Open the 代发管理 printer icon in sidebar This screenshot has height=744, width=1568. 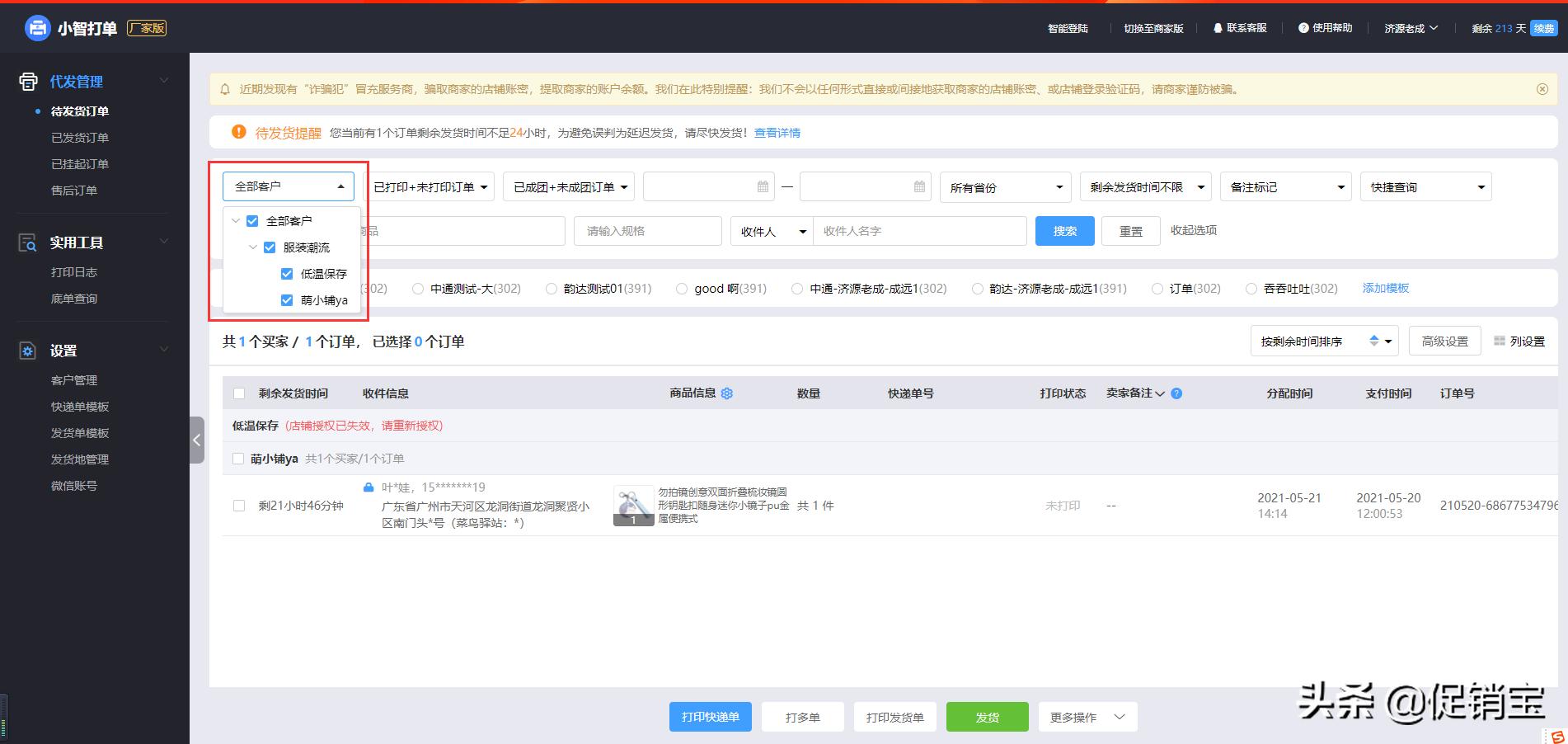(x=27, y=81)
